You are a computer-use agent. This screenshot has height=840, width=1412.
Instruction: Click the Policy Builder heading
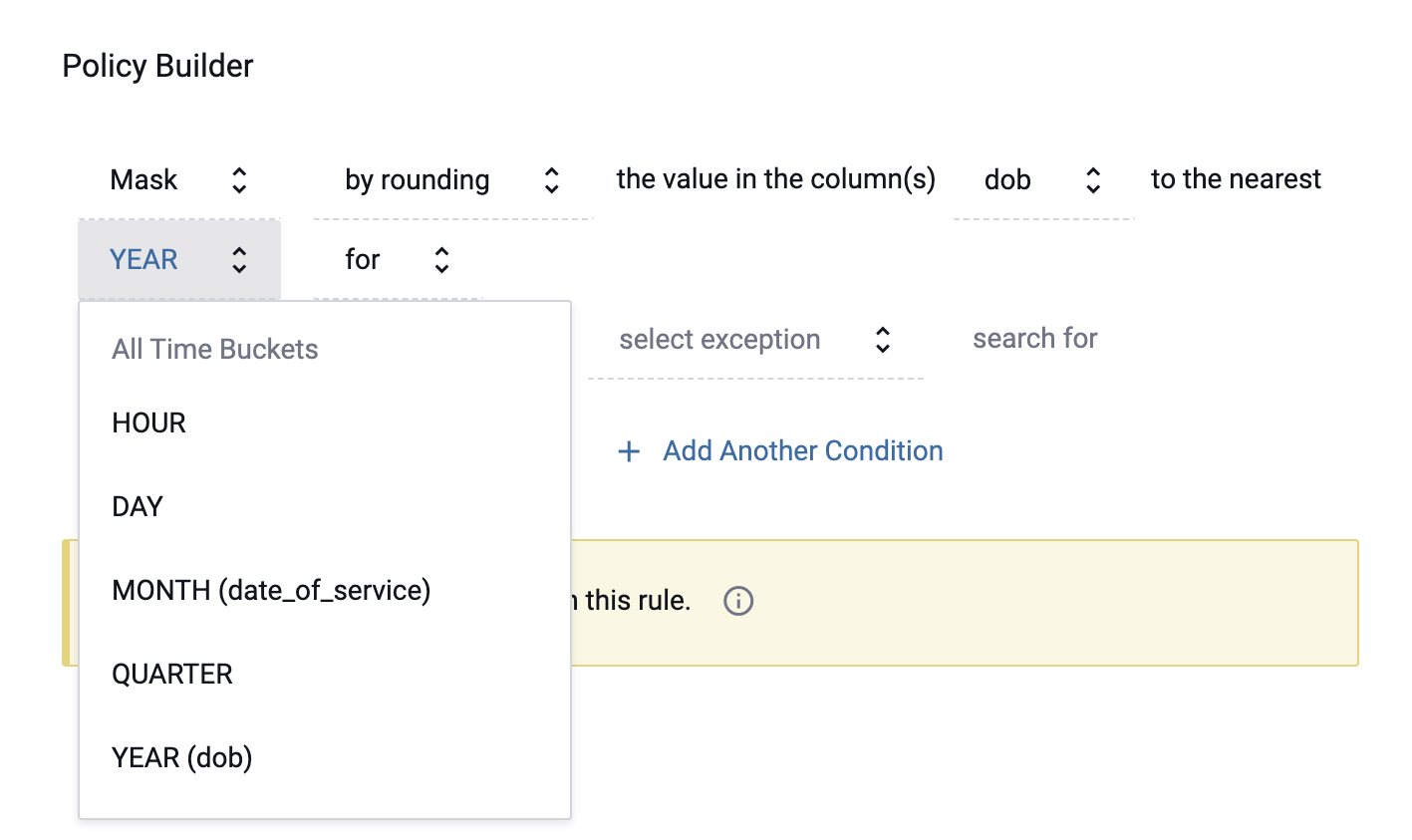pos(158,66)
